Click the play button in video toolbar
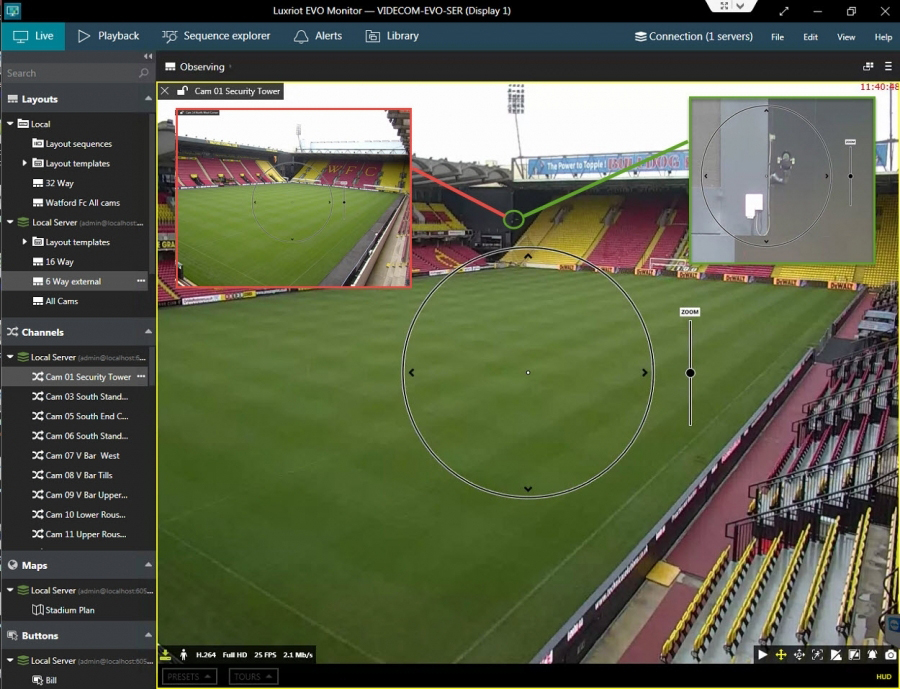 click(x=763, y=655)
